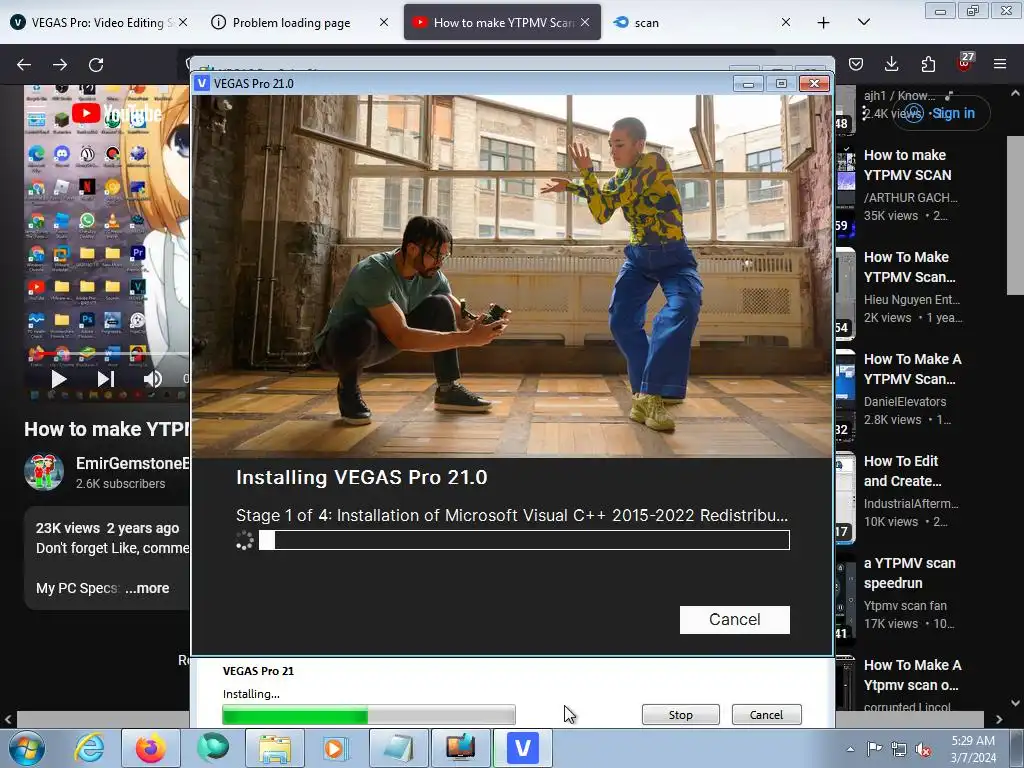
Task: Open the Pocket save icon
Action: (856, 64)
